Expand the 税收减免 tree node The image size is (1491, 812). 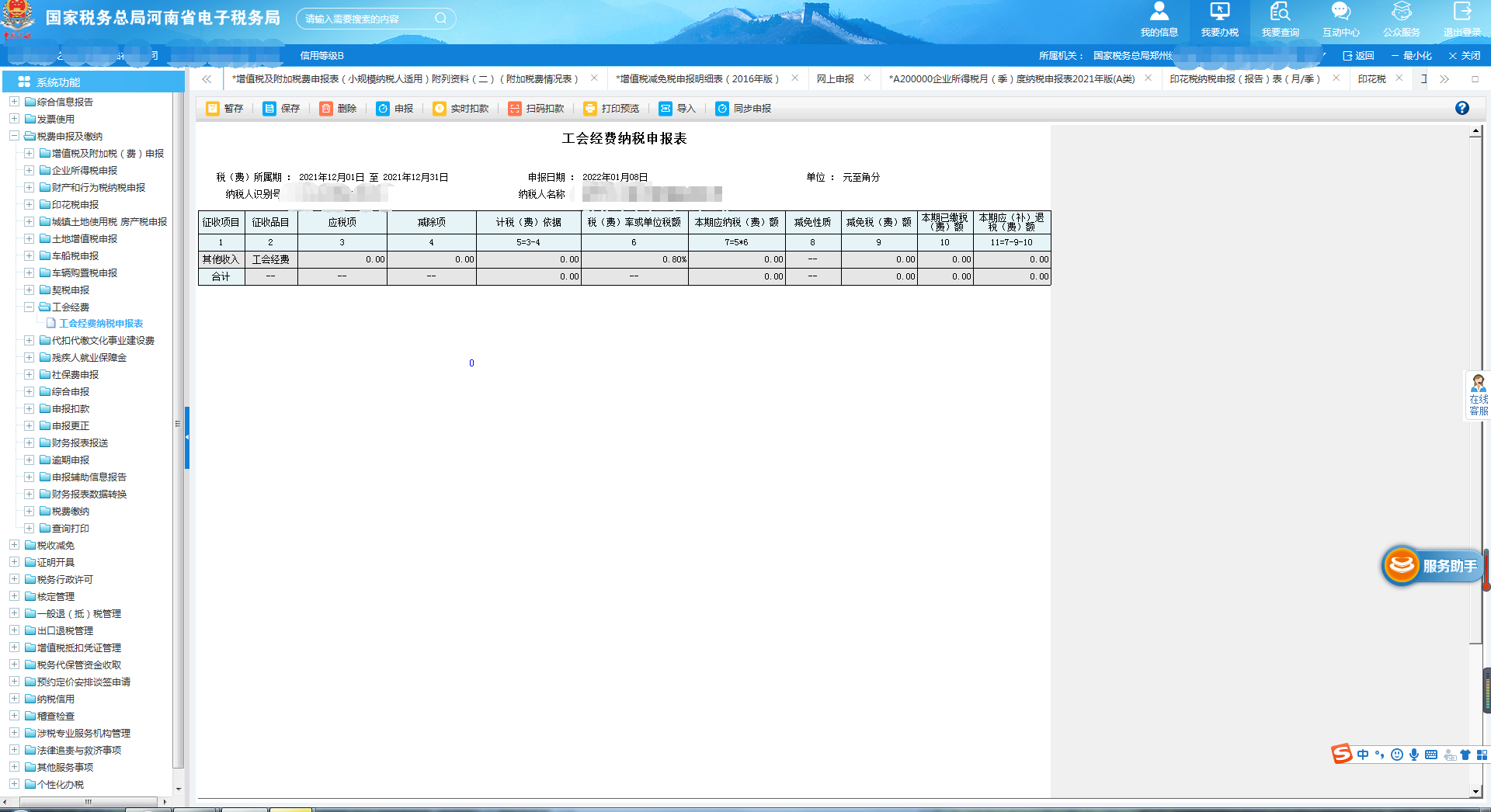(14, 545)
